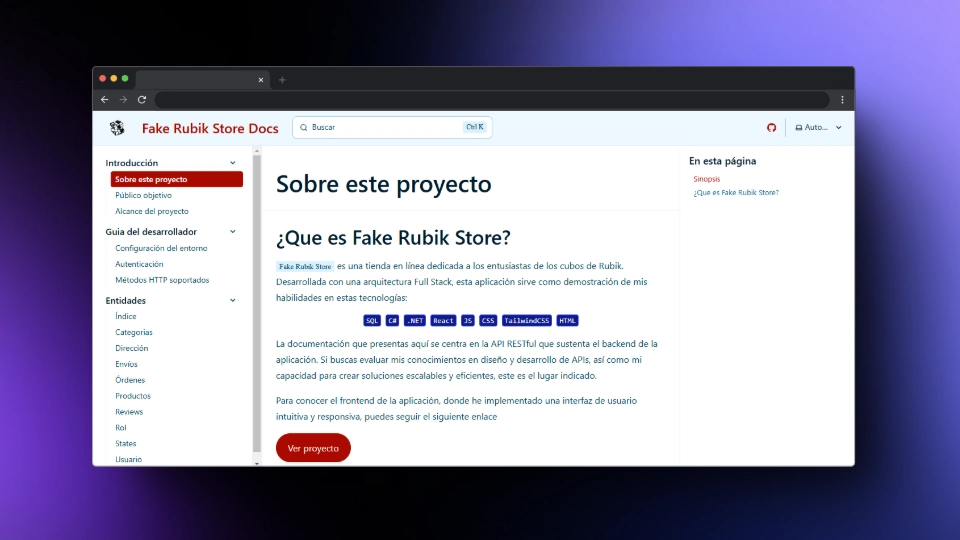Open Índice under Entidades
Viewport: 960px width, 540px height.
(126, 316)
